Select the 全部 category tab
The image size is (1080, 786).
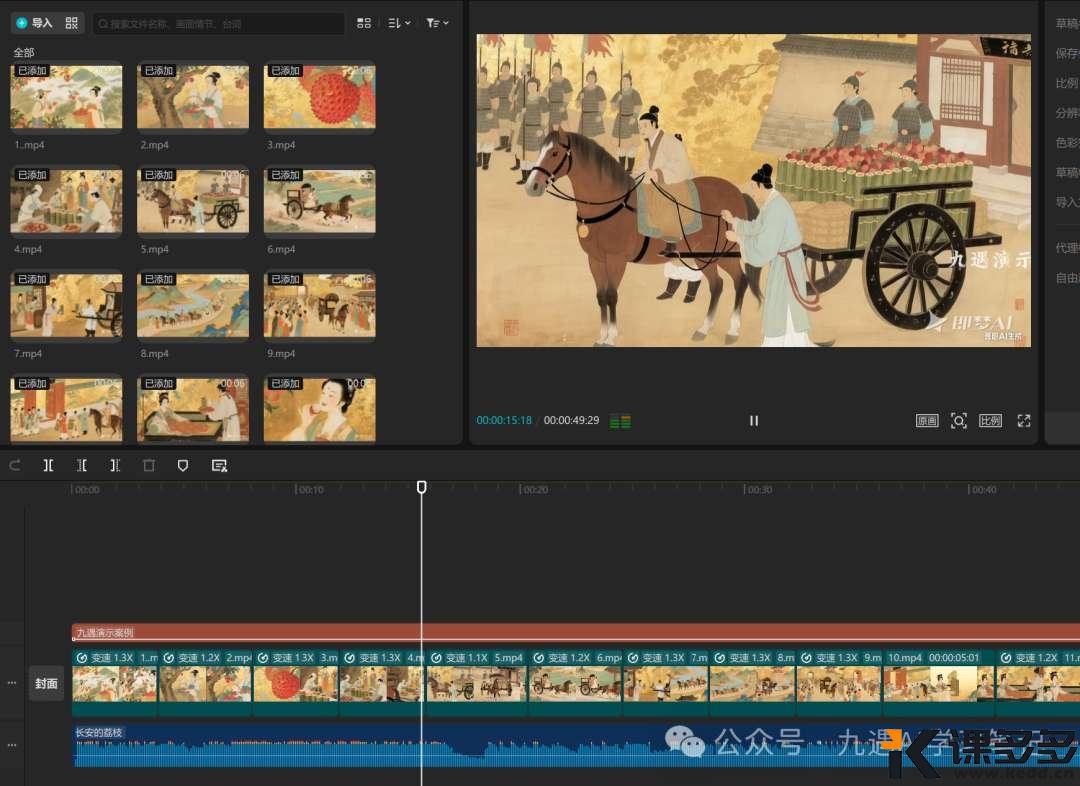point(24,52)
